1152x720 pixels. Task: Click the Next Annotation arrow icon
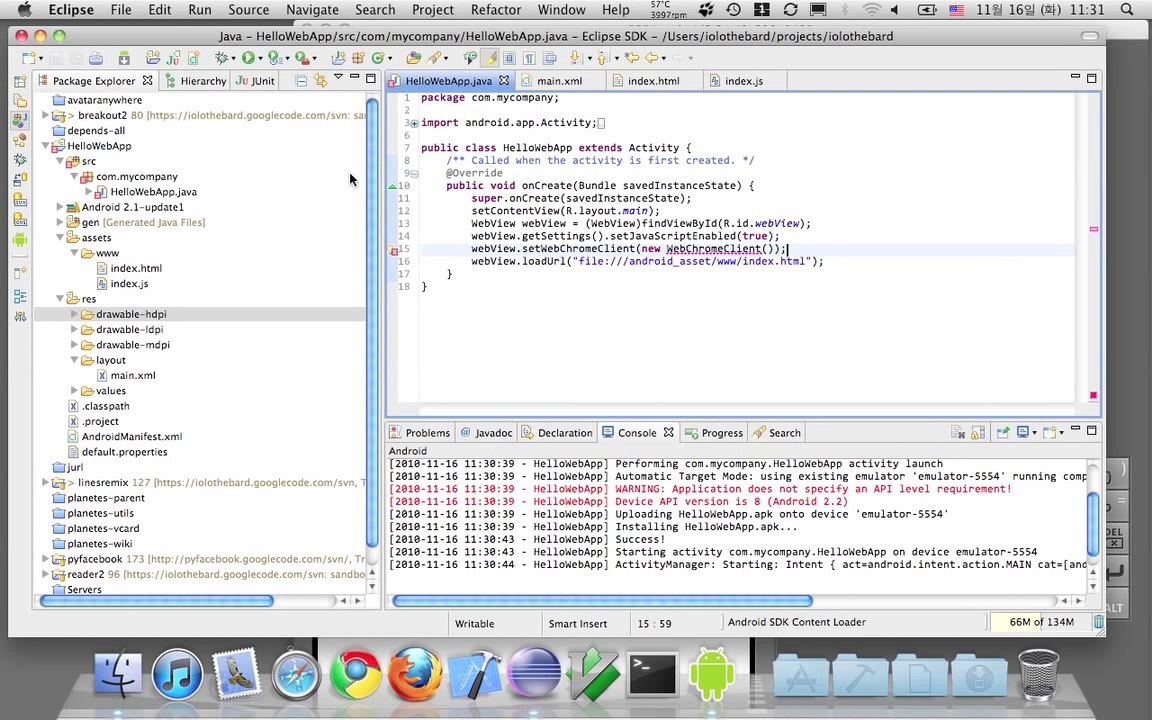pyautogui.click(x=575, y=57)
